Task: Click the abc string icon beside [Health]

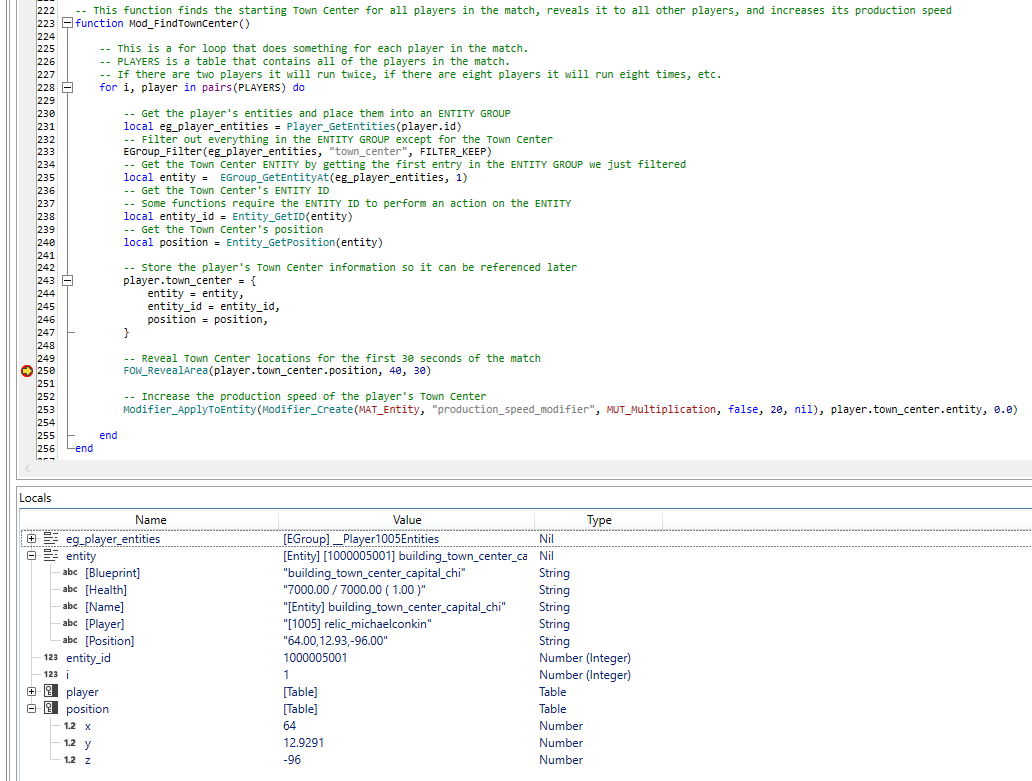Action: pyautogui.click(x=70, y=590)
